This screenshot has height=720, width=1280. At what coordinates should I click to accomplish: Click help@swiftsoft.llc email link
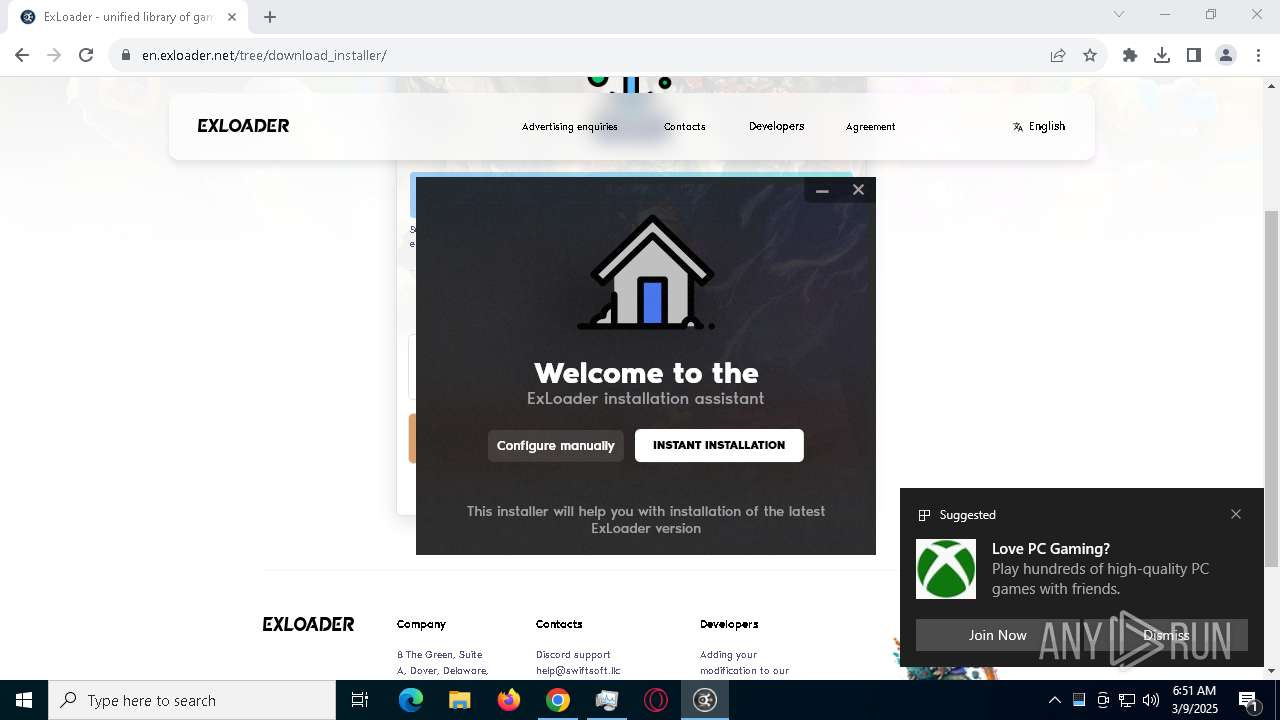(x=578, y=671)
